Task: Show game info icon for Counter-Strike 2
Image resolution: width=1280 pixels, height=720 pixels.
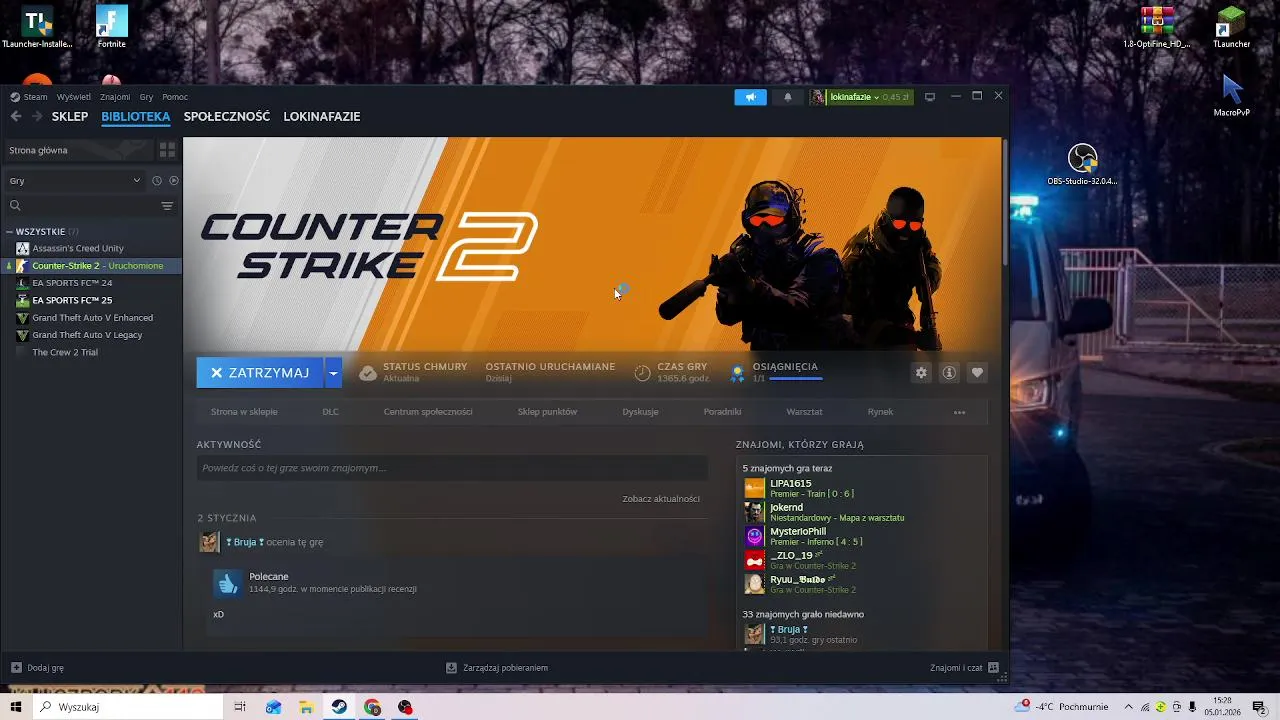Action: click(x=949, y=373)
